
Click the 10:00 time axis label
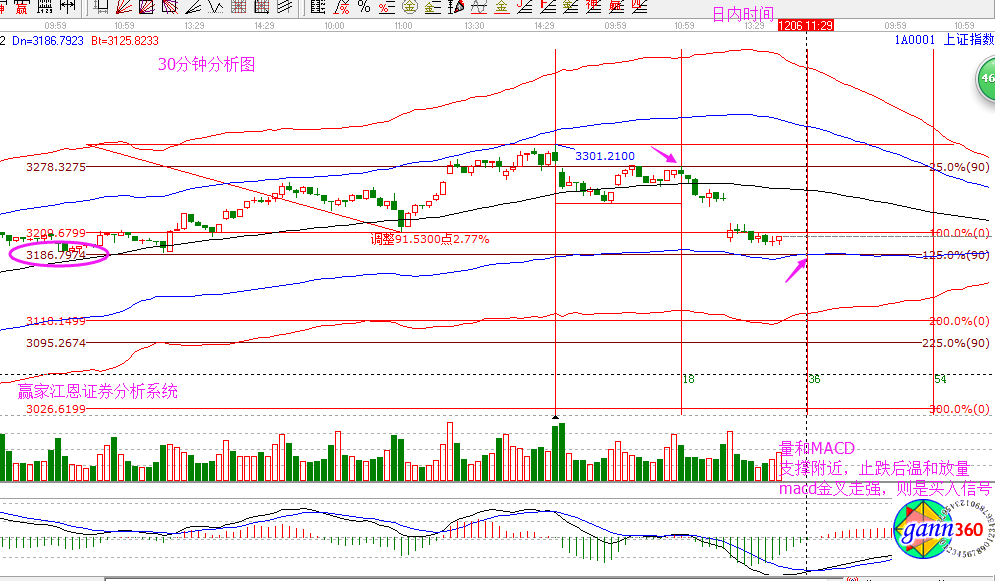(334, 26)
